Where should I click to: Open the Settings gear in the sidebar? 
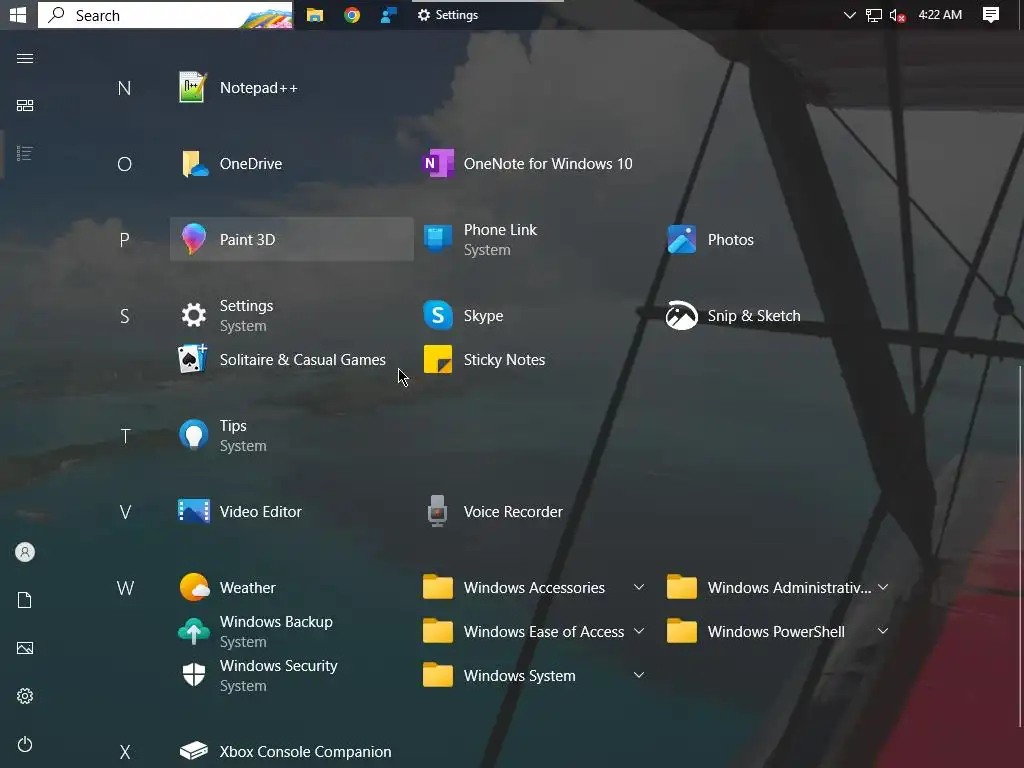point(25,696)
